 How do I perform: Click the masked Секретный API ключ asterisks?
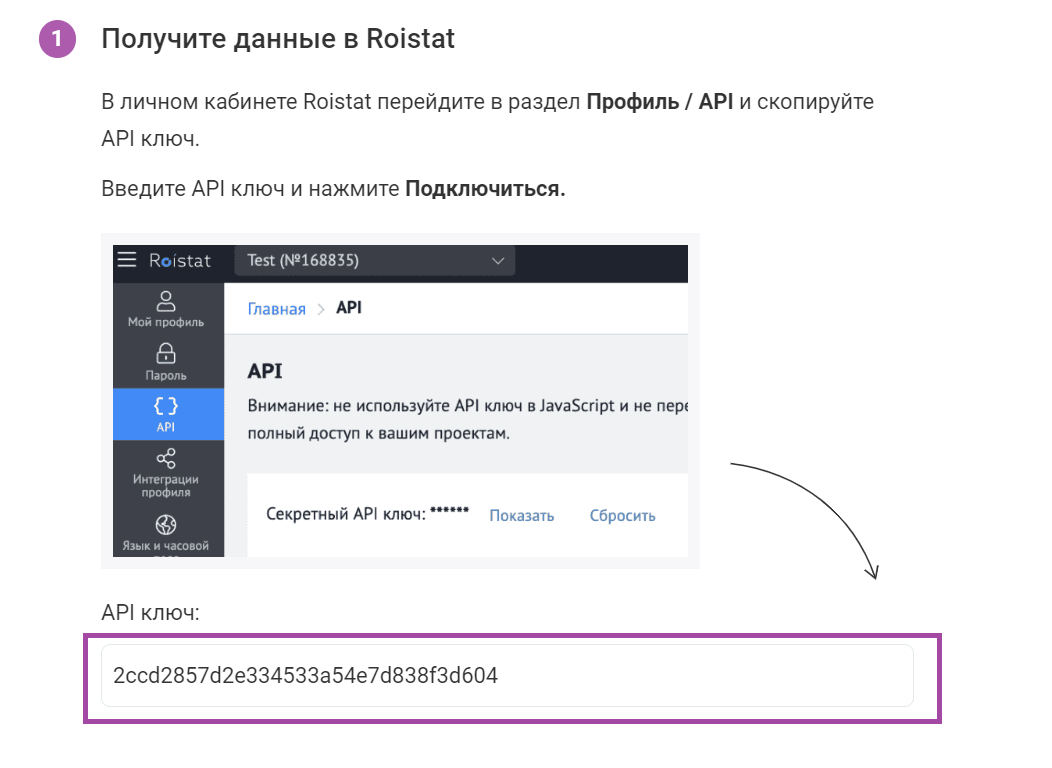pos(449,513)
